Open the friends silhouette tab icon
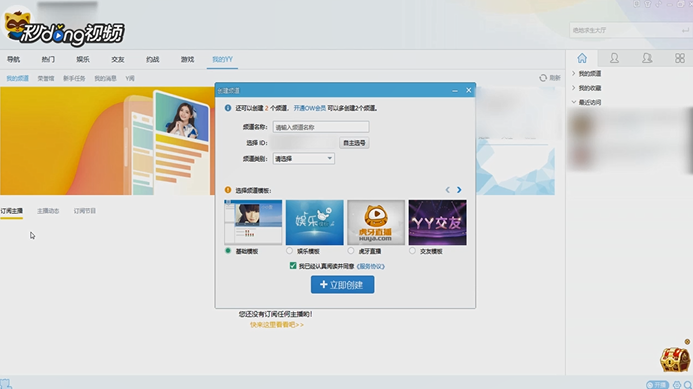Screen dimensions: 693x389 point(614,58)
